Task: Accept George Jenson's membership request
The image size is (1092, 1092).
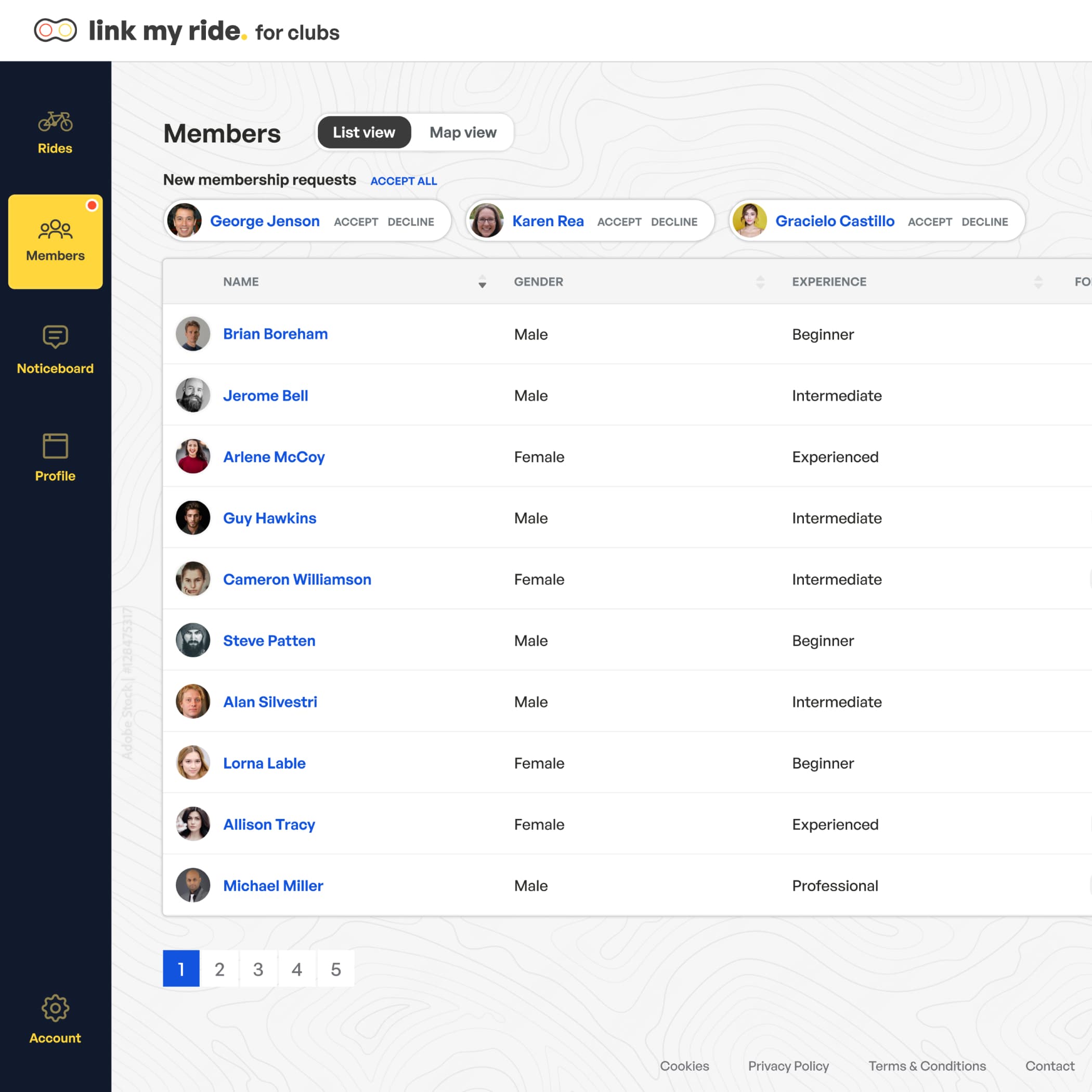Action: click(x=356, y=222)
